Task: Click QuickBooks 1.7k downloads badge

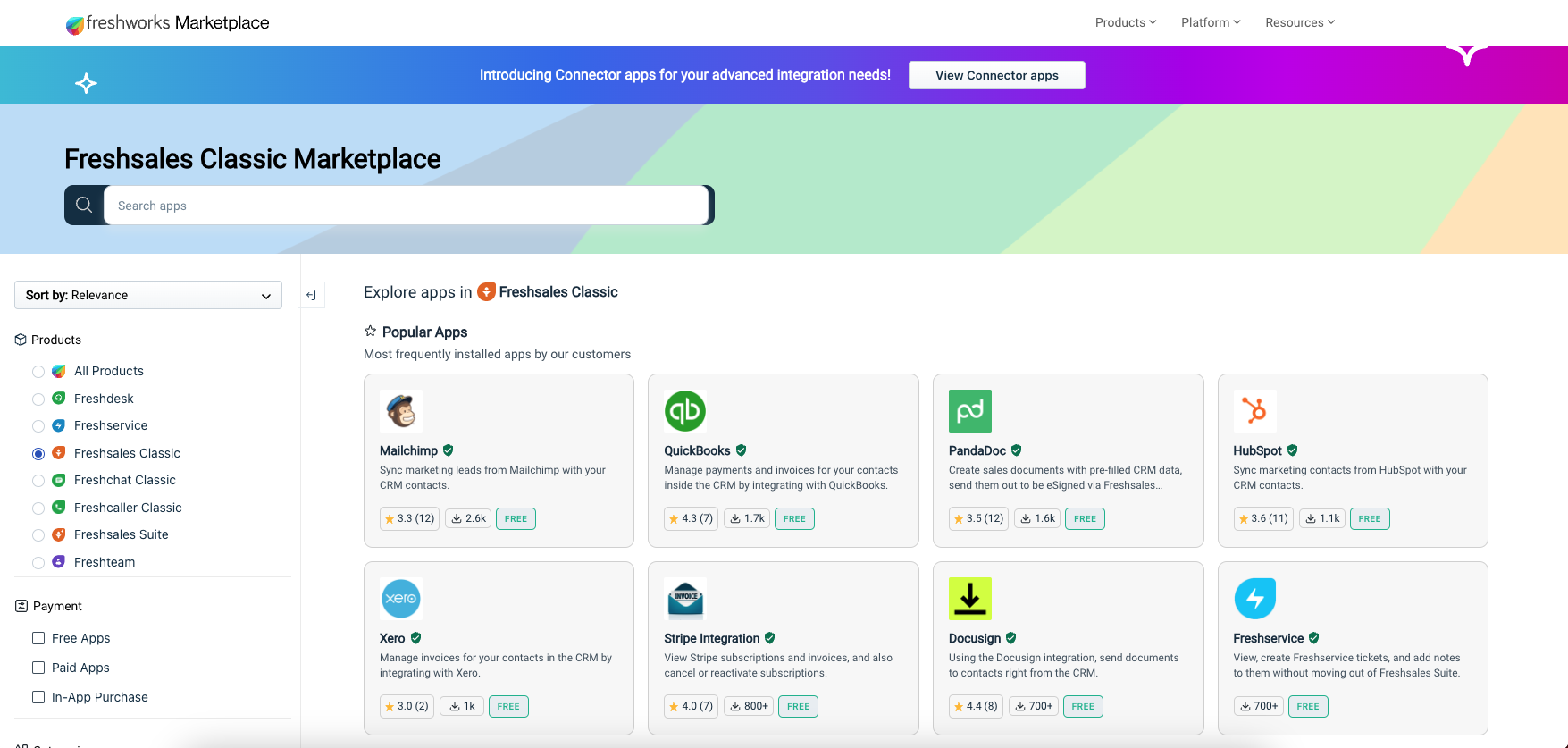Action: pyautogui.click(x=747, y=518)
